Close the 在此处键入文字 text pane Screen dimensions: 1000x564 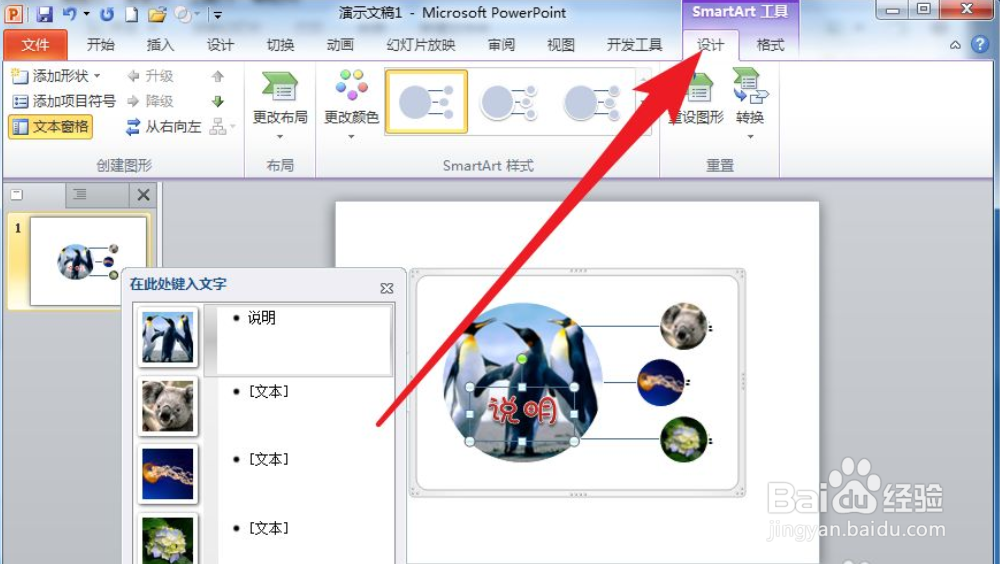pos(386,288)
